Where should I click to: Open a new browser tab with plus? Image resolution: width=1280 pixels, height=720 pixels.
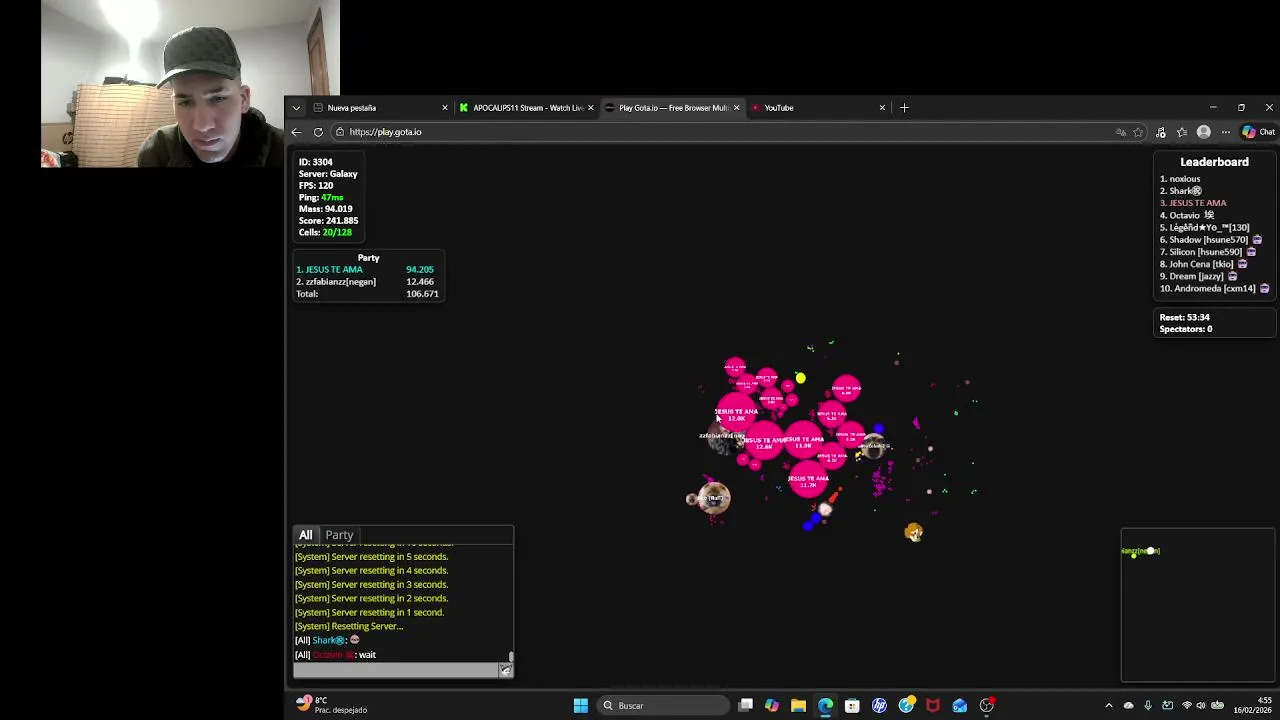tap(904, 108)
